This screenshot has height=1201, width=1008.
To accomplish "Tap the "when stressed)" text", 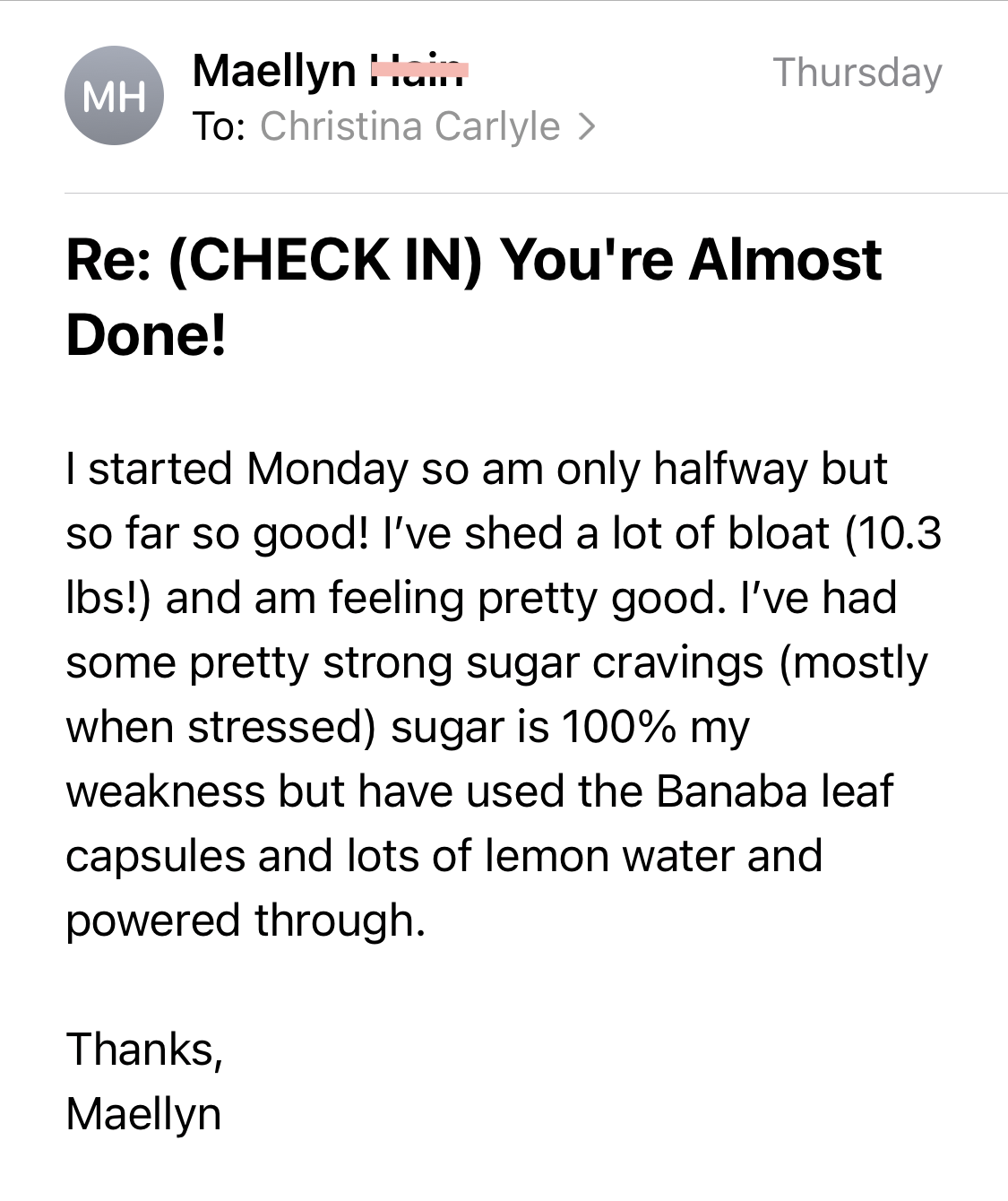I will point(221,727).
